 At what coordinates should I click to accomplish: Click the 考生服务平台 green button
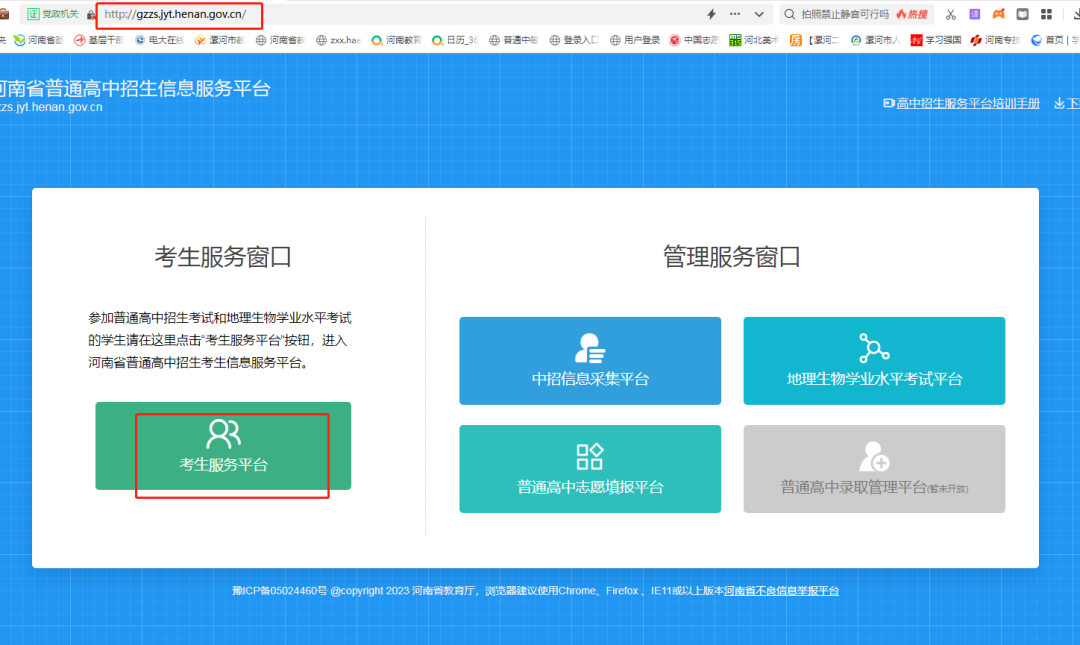[222, 446]
